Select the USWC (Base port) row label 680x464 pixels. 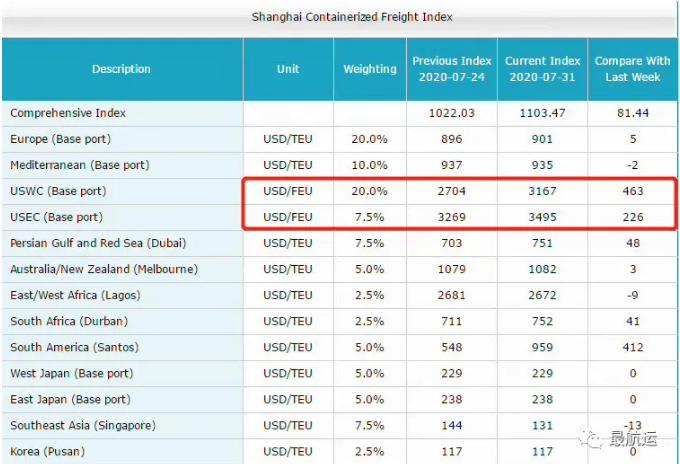(58, 191)
